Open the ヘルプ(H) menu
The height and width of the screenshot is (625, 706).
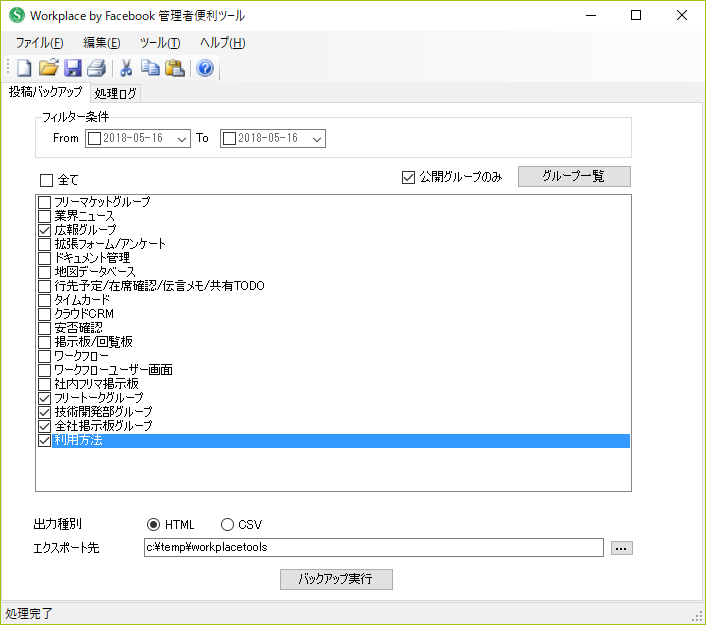tap(222, 43)
